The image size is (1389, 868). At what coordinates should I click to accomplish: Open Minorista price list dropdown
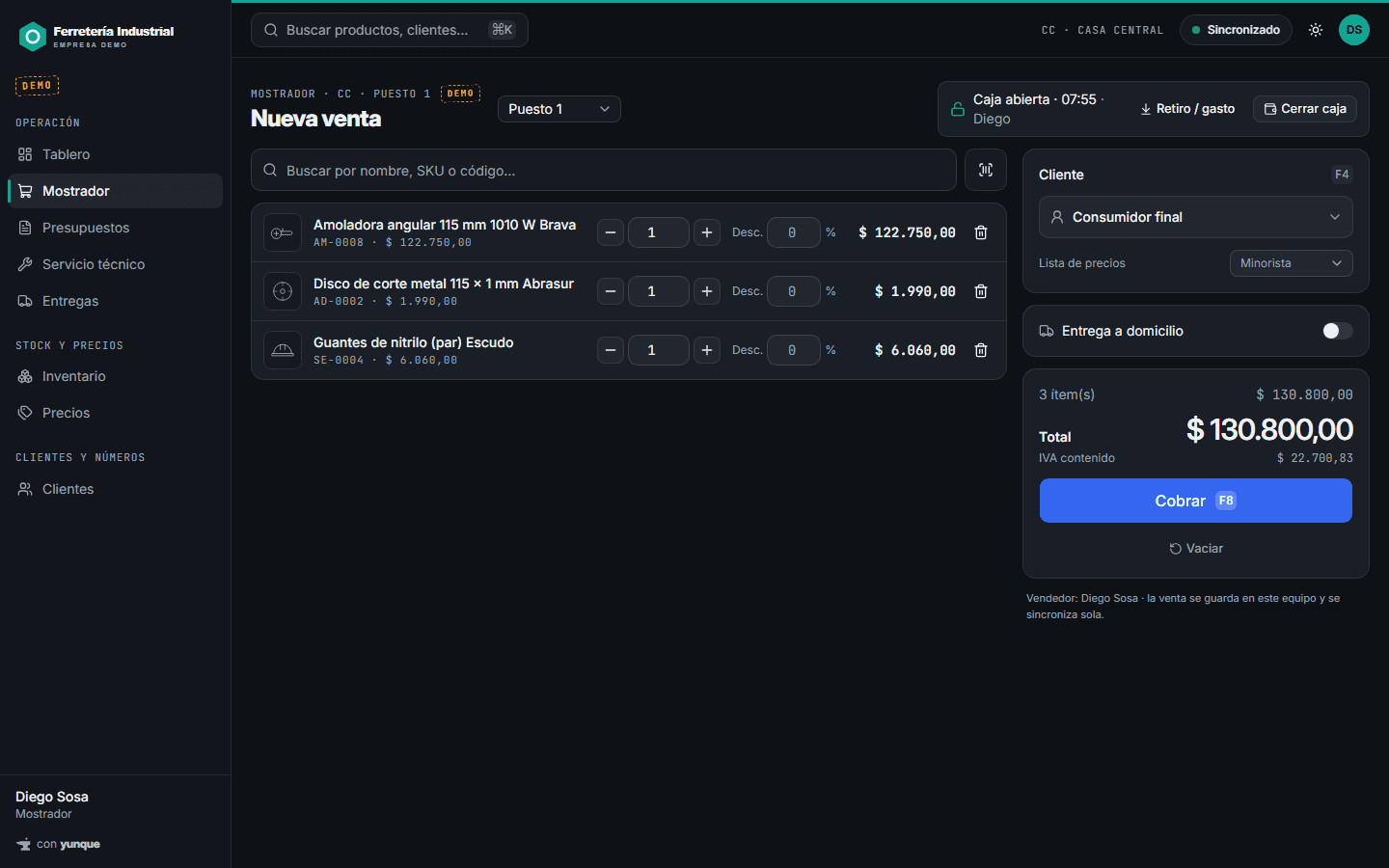click(1292, 263)
